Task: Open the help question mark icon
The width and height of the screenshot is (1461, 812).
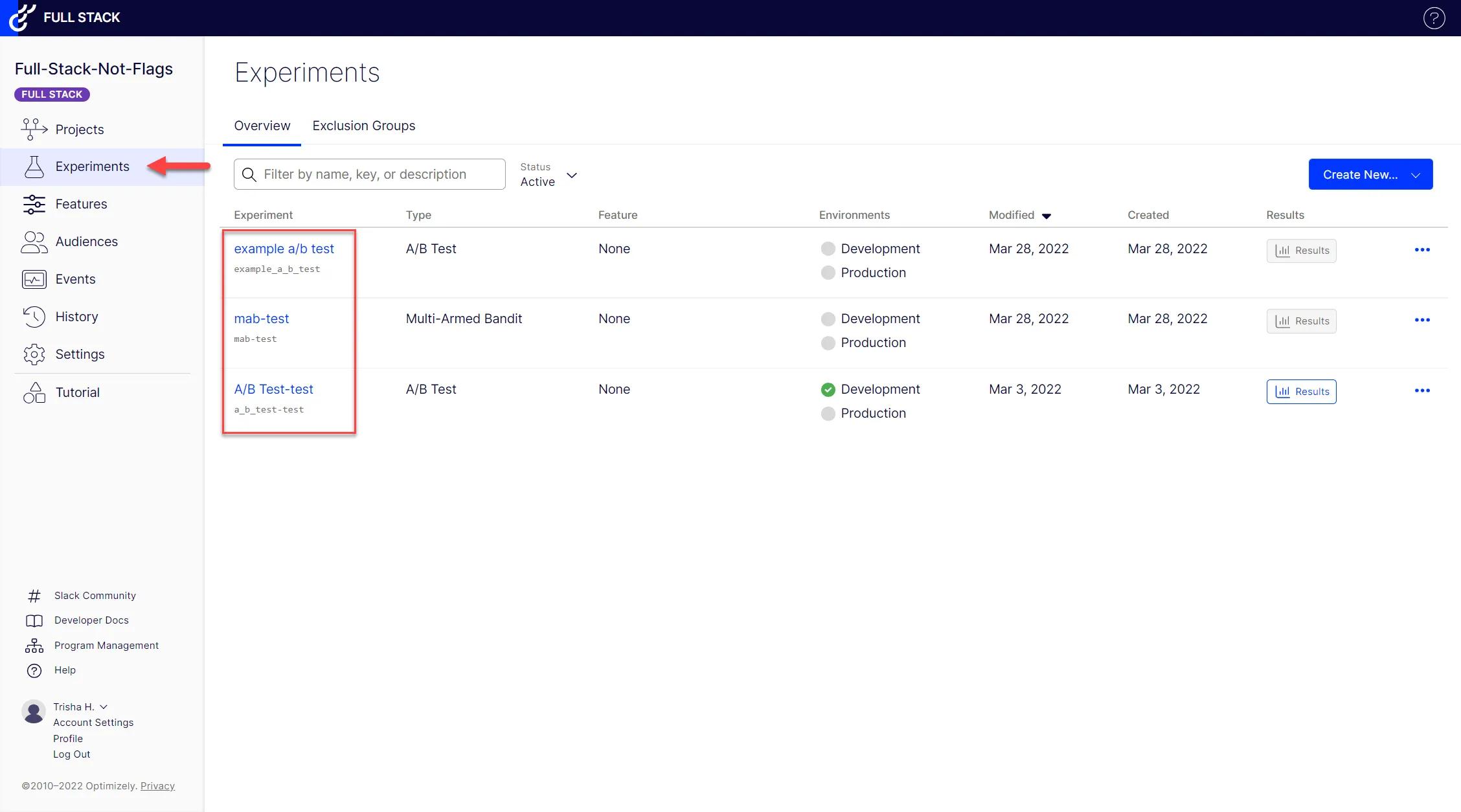Action: [1434, 18]
